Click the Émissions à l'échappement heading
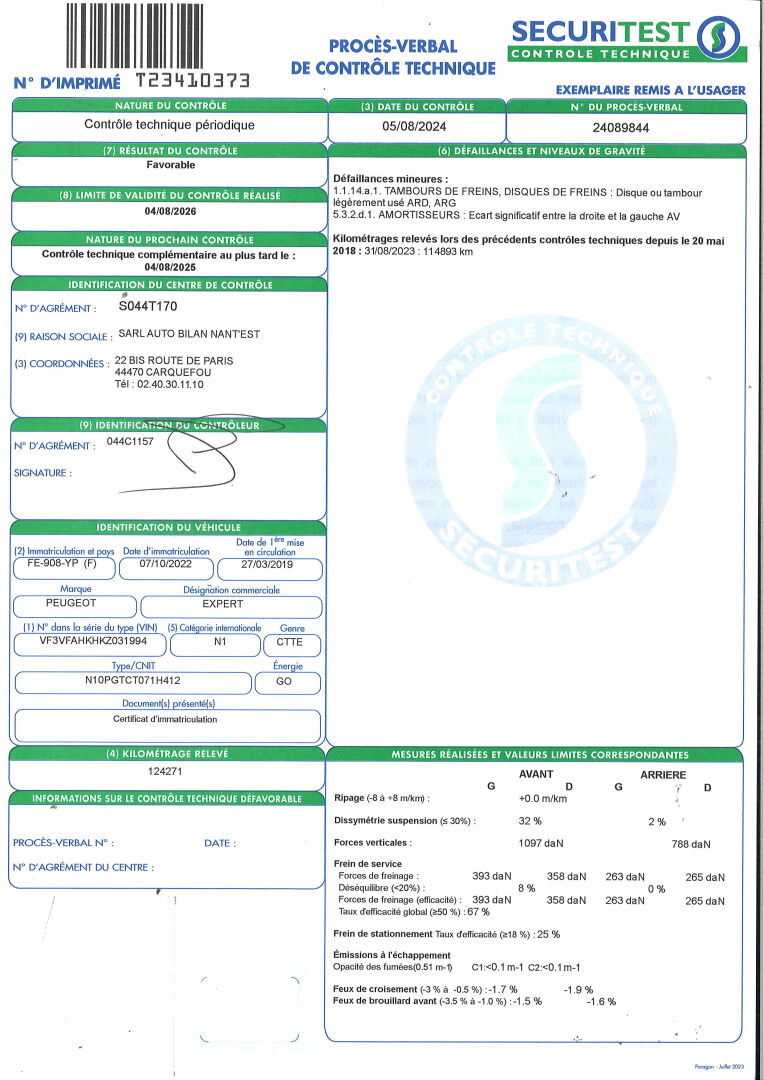 391,955
